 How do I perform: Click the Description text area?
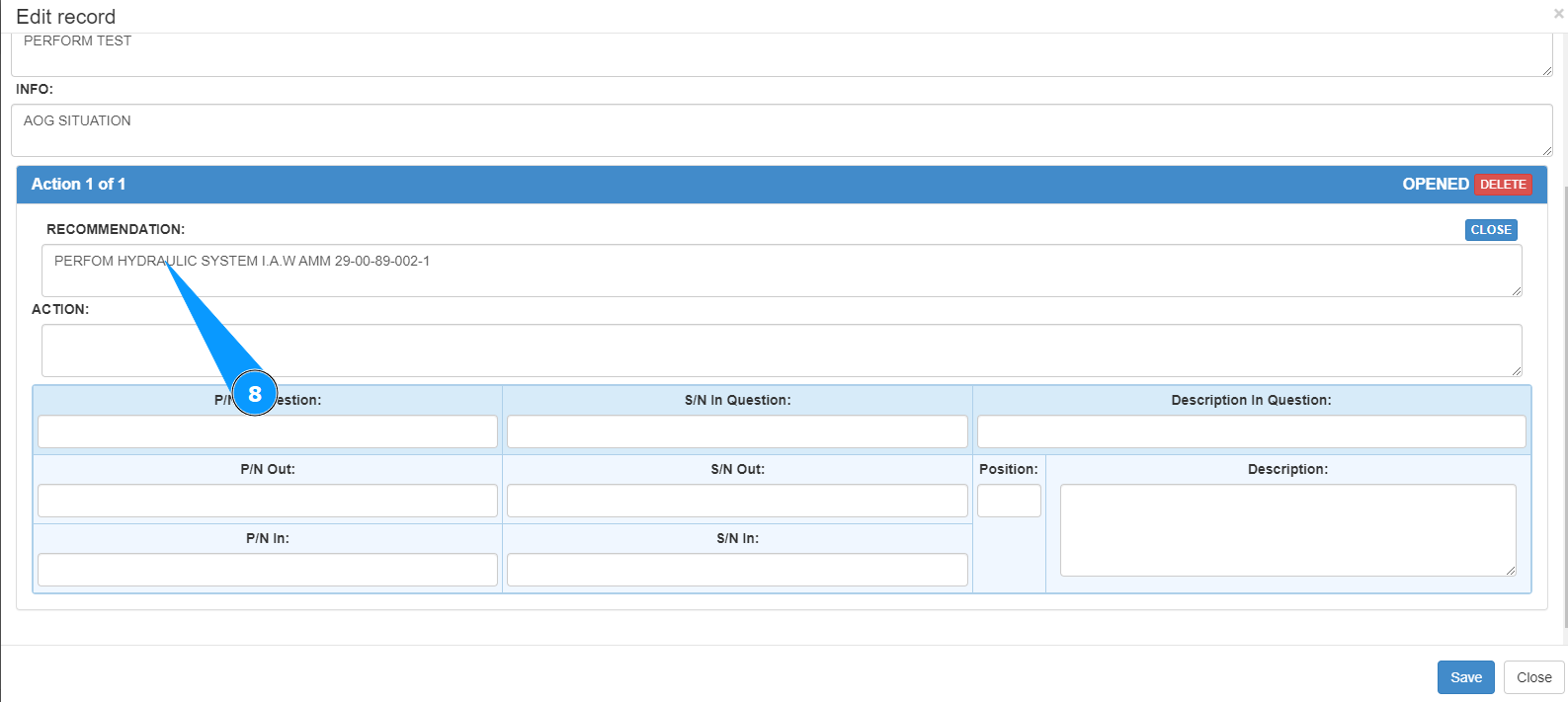coord(1288,530)
